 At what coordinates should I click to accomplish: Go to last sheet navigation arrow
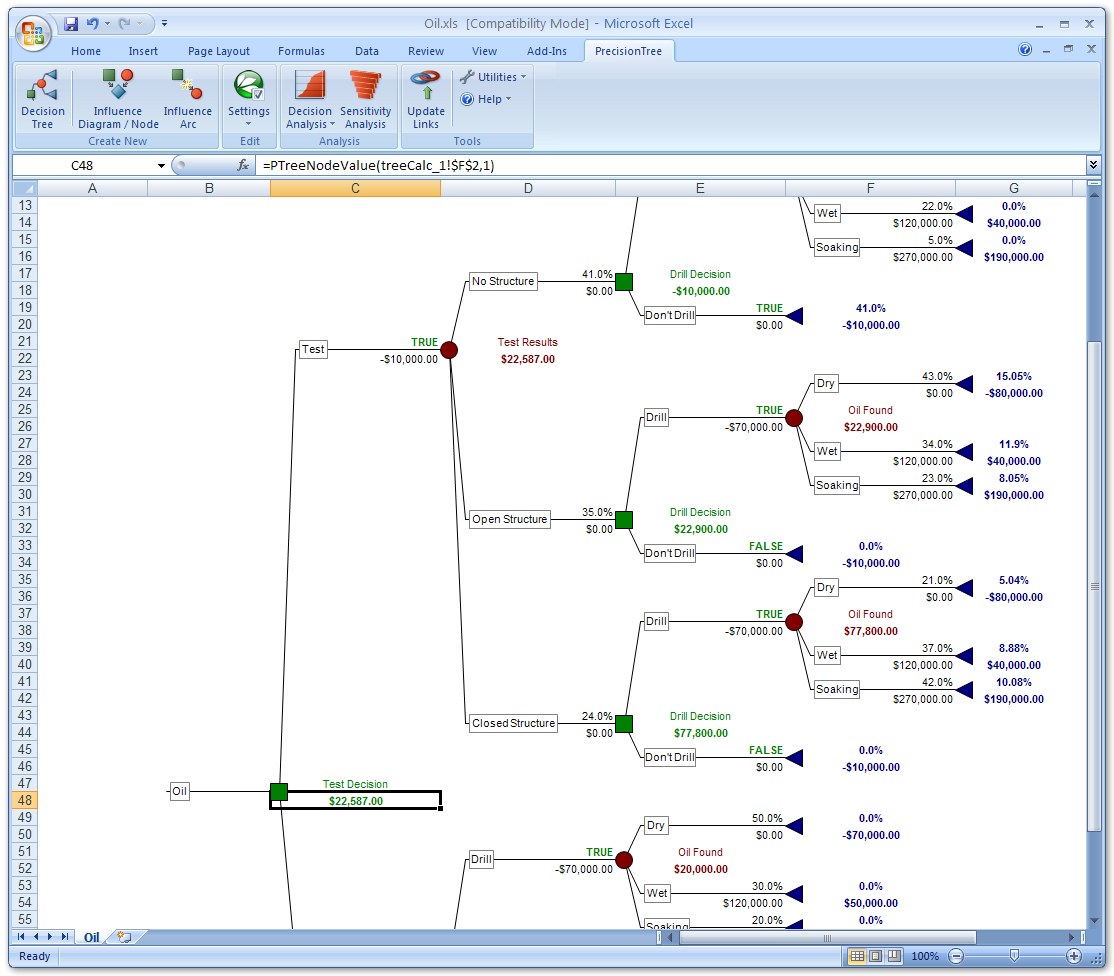65,937
